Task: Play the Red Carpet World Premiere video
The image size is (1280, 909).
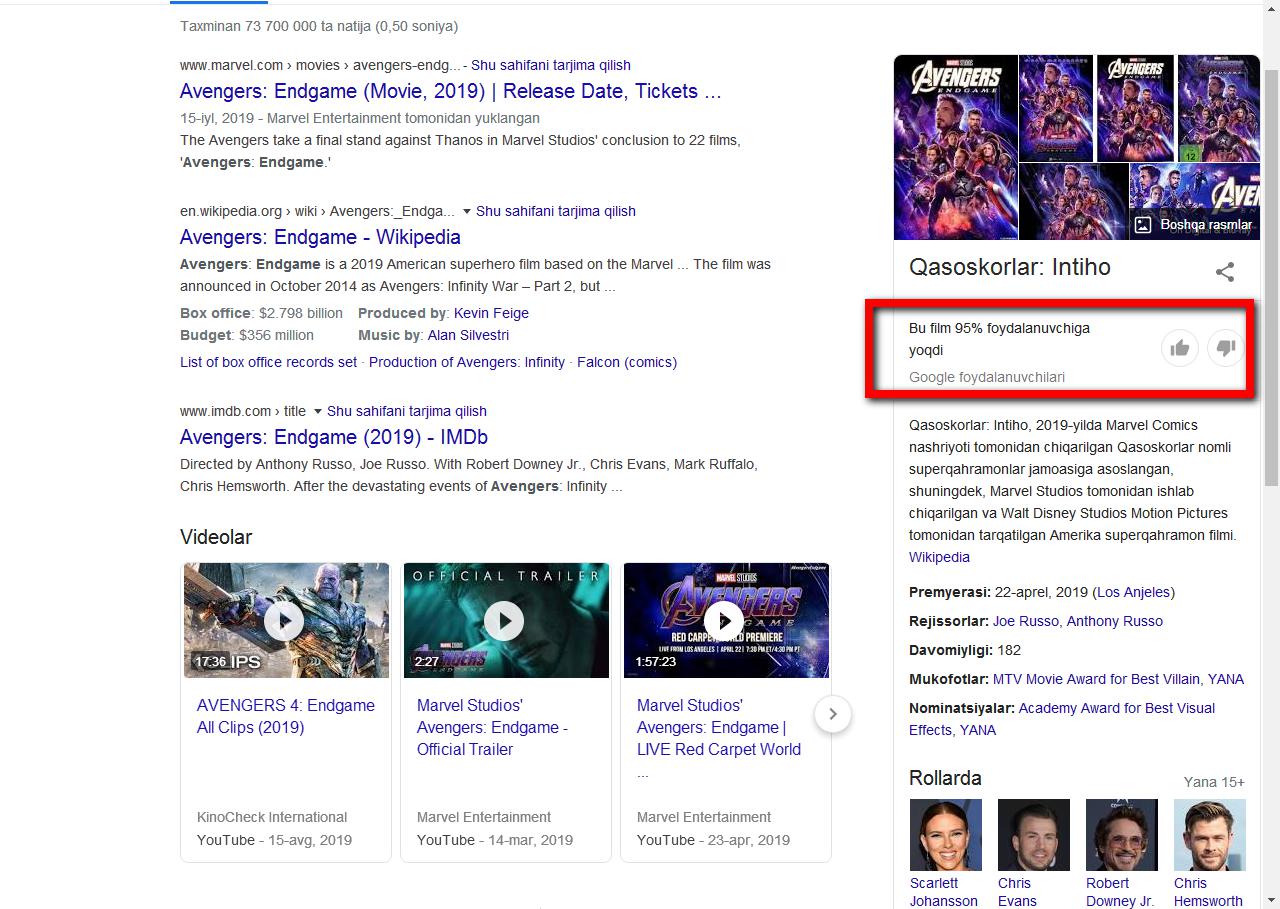Action: click(724, 621)
